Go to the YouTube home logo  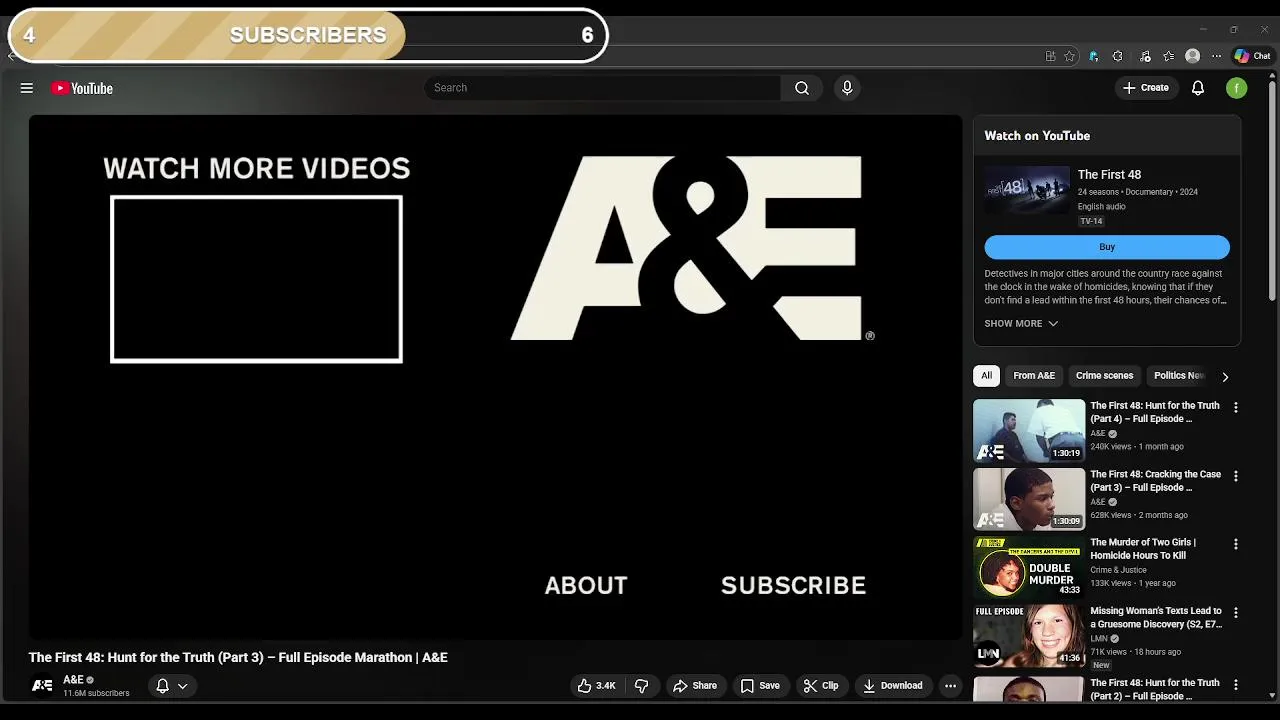(x=82, y=88)
